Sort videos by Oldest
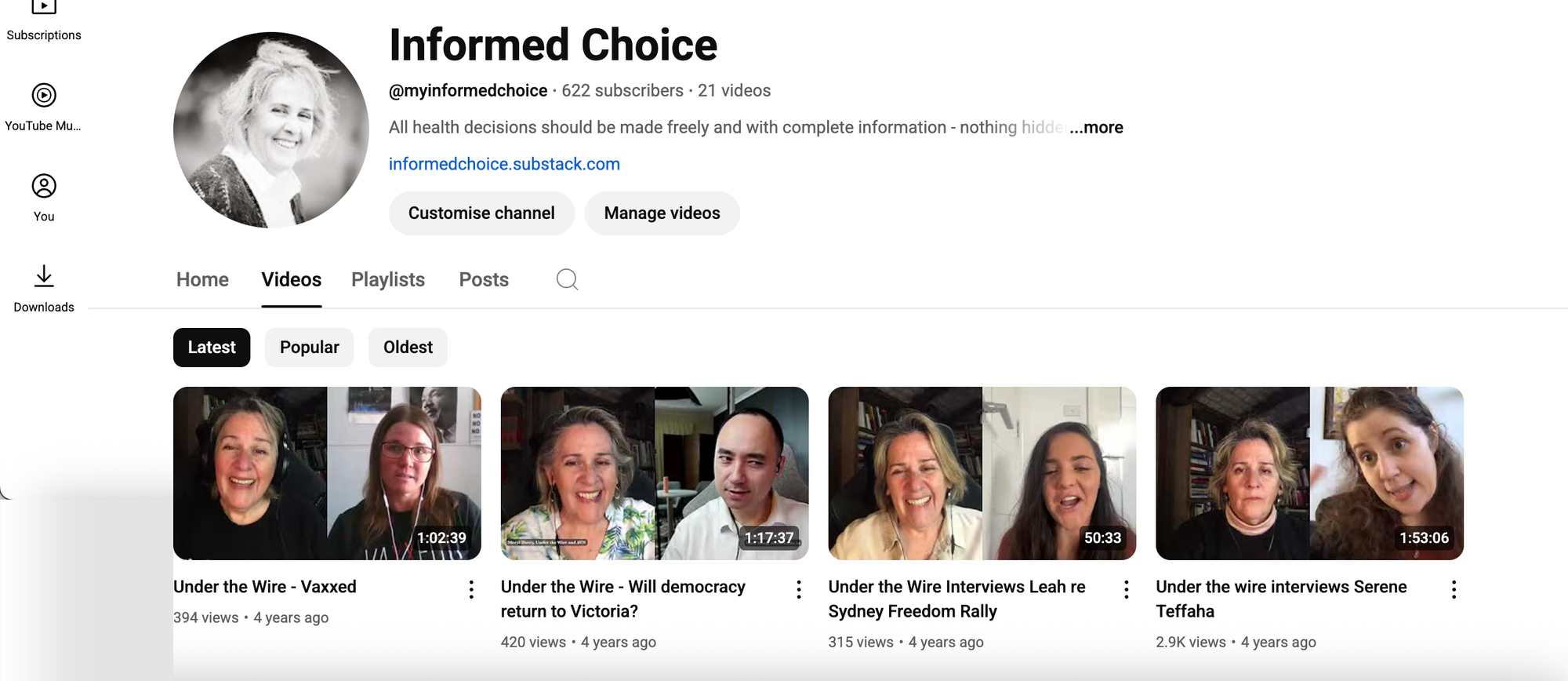Screen dimensions: 1568x681 [408, 348]
